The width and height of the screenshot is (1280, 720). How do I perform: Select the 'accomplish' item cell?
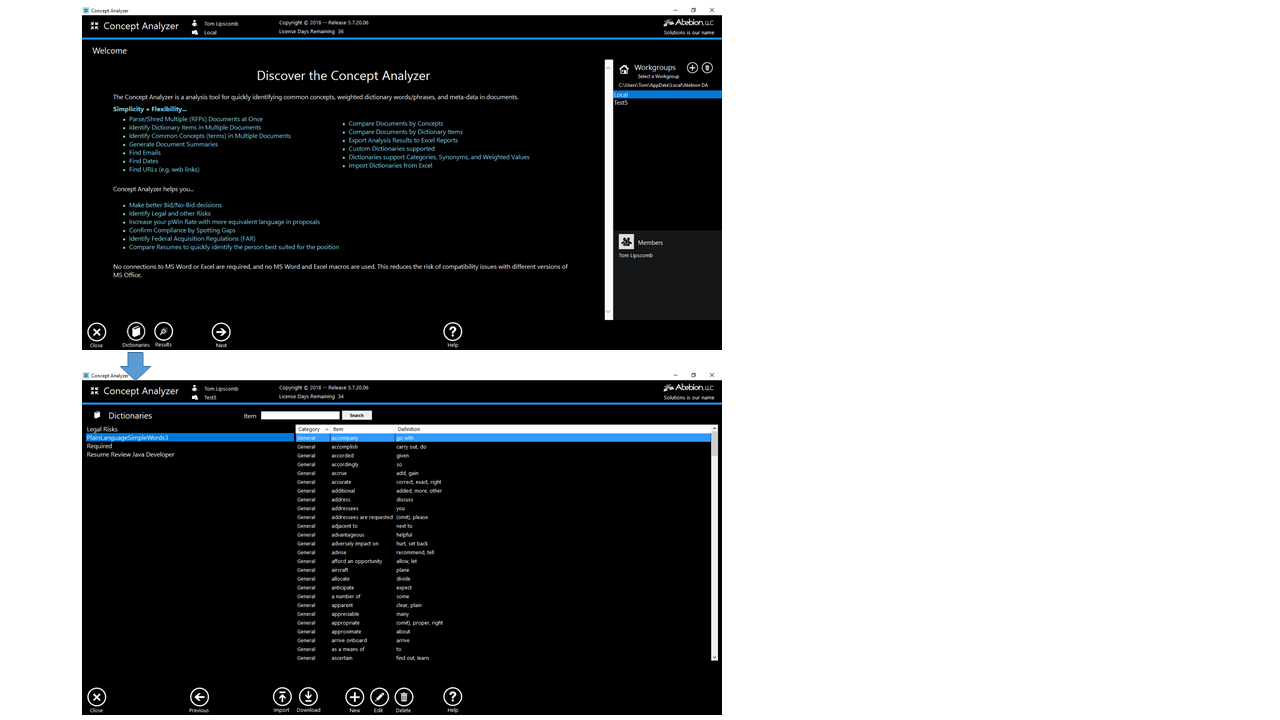coord(345,447)
